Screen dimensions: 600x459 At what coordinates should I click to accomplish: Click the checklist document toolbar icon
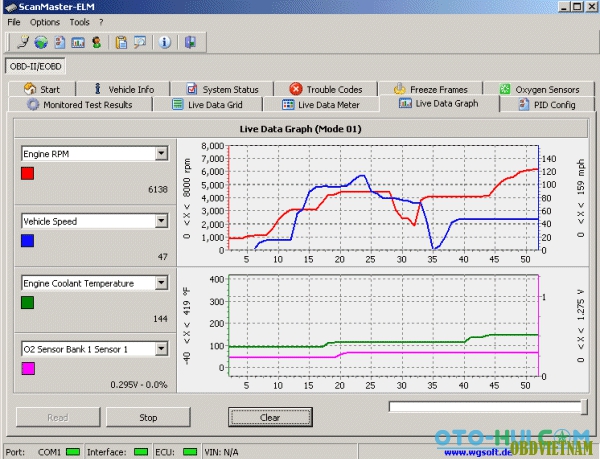[x=59, y=42]
